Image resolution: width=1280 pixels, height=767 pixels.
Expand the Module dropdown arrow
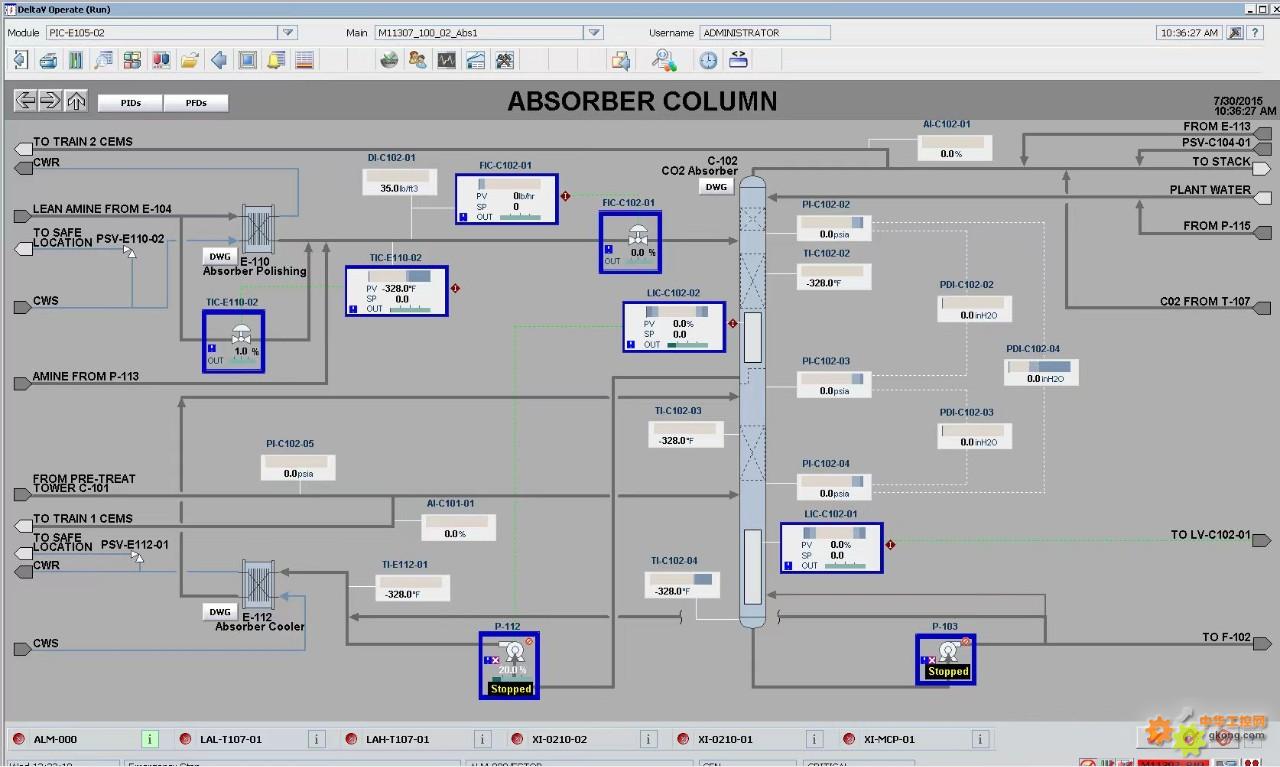(288, 32)
